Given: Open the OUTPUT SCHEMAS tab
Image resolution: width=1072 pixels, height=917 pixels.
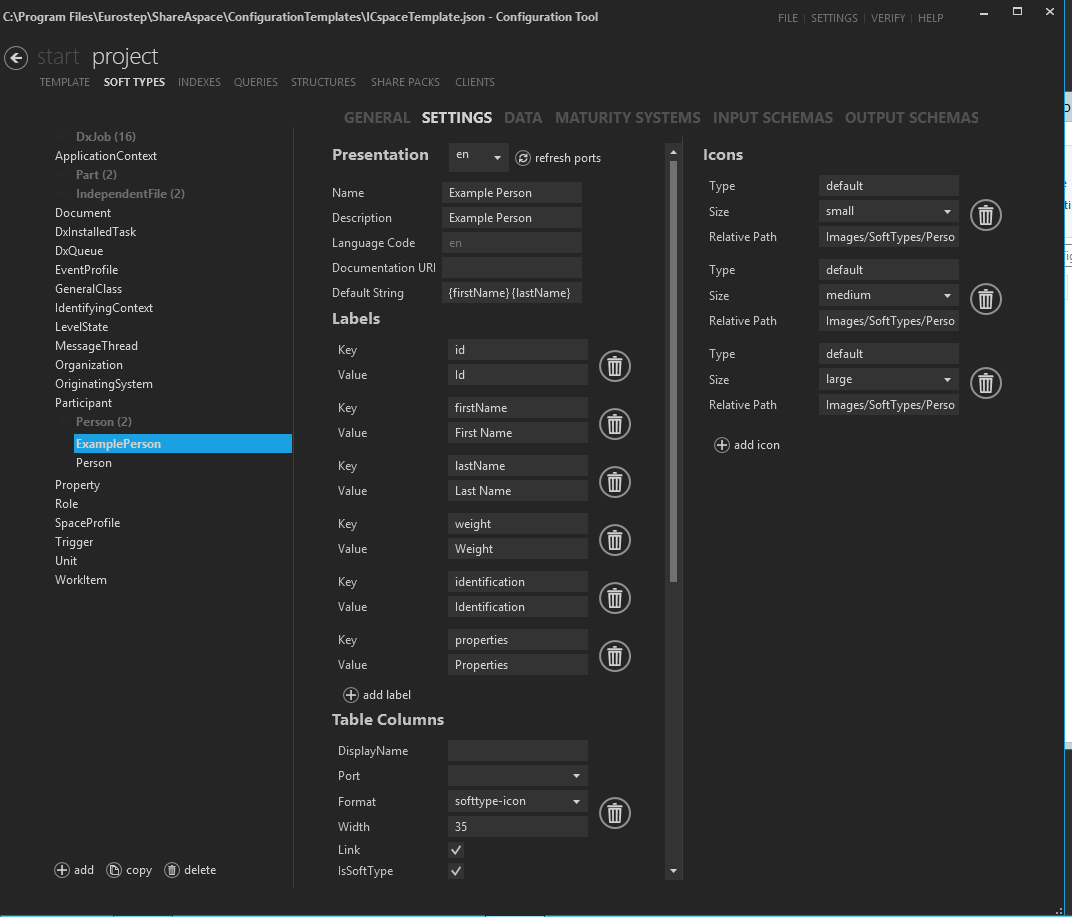Looking at the screenshot, I should click(x=911, y=118).
